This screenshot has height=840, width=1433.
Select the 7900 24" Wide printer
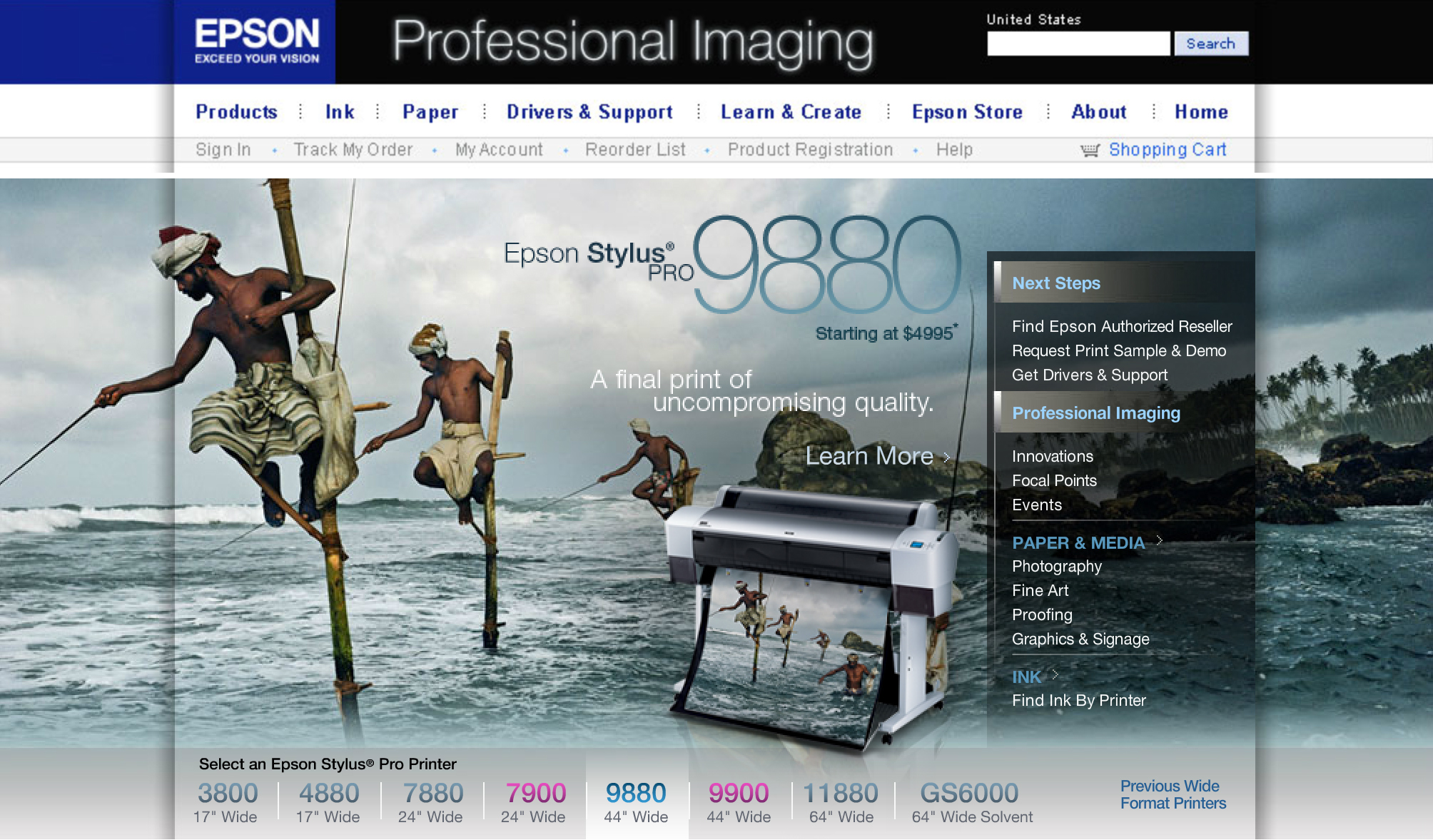[x=535, y=802]
